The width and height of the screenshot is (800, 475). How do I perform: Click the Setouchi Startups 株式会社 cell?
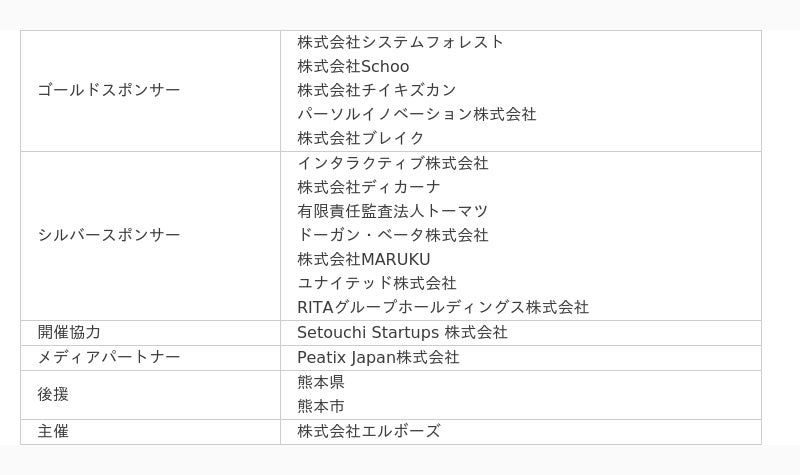[x=402, y=332]
